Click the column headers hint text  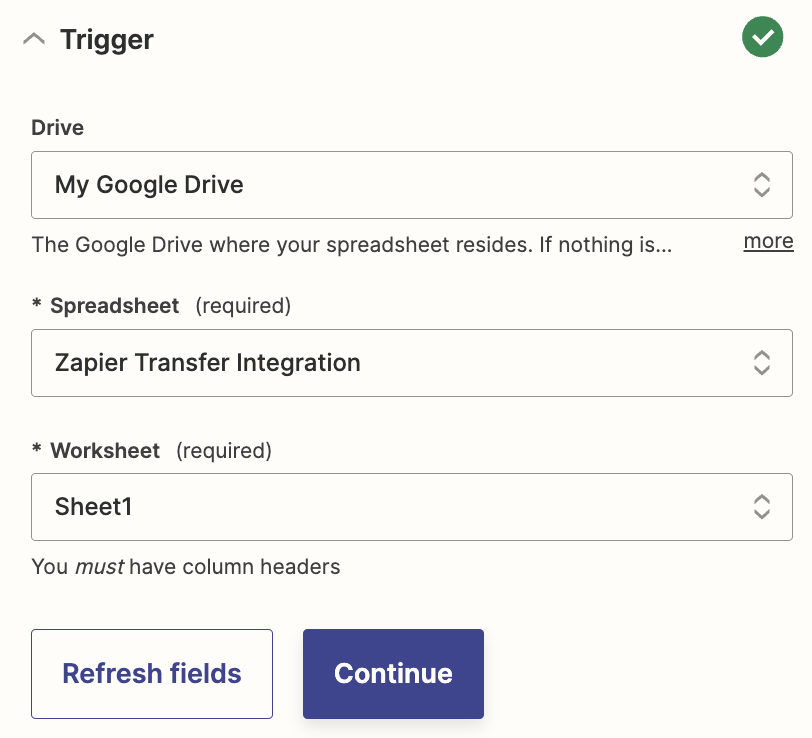tap(186, 567)
